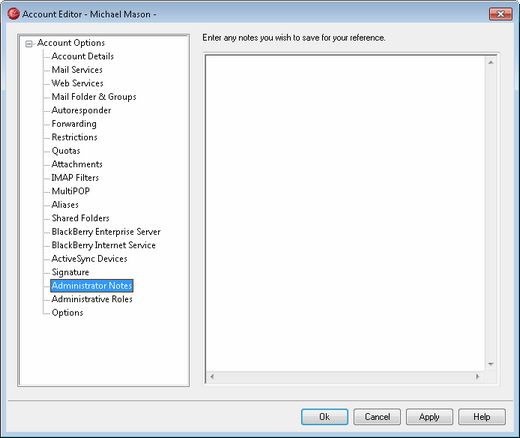Open Help for this dialog
The height and width of the screenshot is (438, 520).
pyautogui.click(x=482, y=417)
